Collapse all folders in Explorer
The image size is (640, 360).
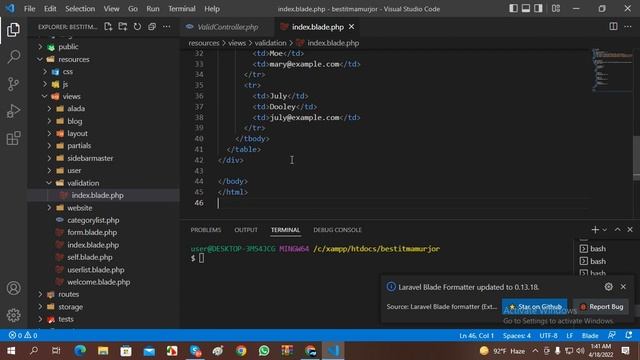tap(152, 27)
